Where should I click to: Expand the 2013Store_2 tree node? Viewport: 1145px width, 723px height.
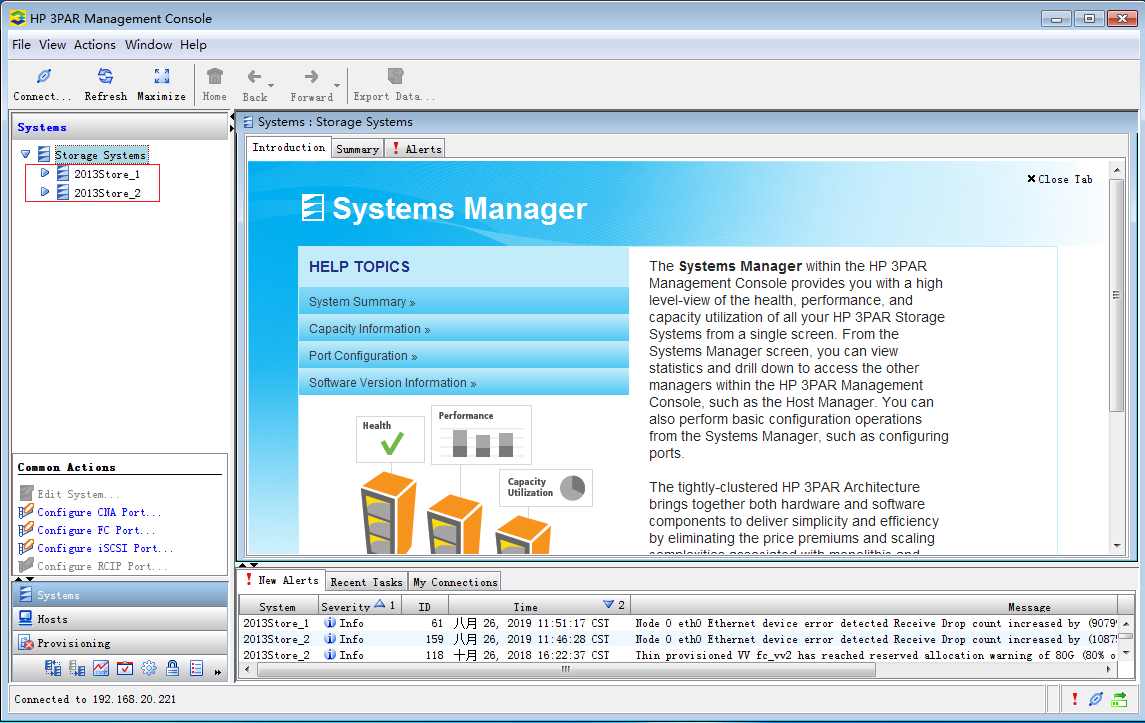[45, 192]
